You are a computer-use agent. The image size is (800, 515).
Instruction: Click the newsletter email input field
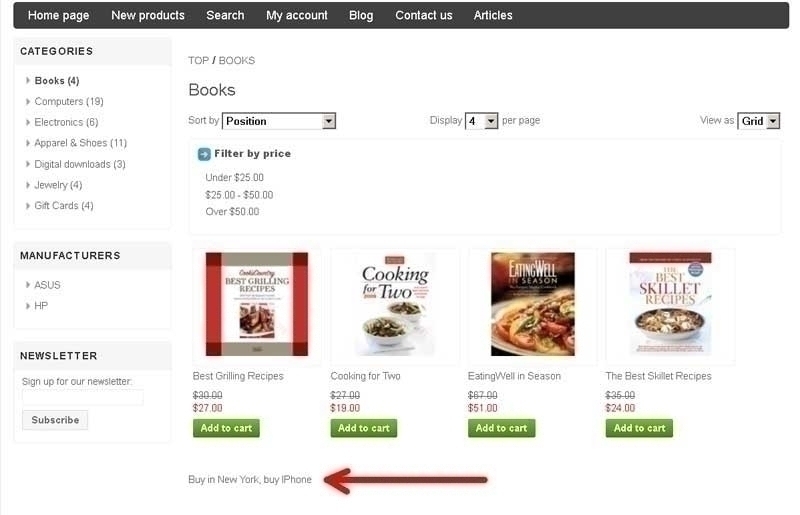(83, 398)
